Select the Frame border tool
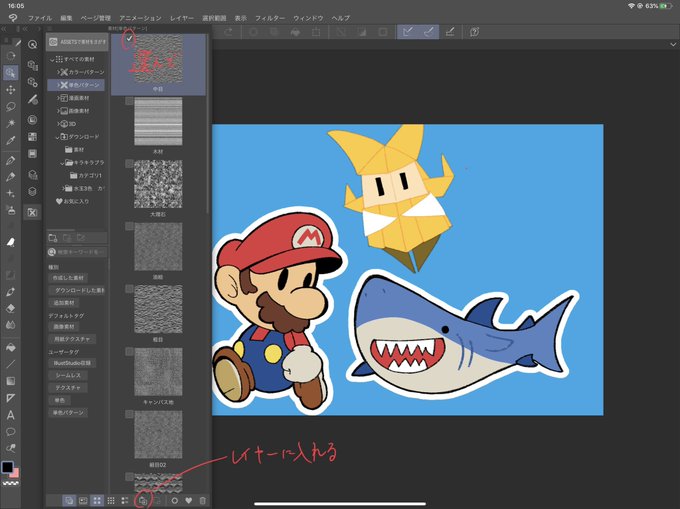The image size is (680, 509). pos(11,398)
